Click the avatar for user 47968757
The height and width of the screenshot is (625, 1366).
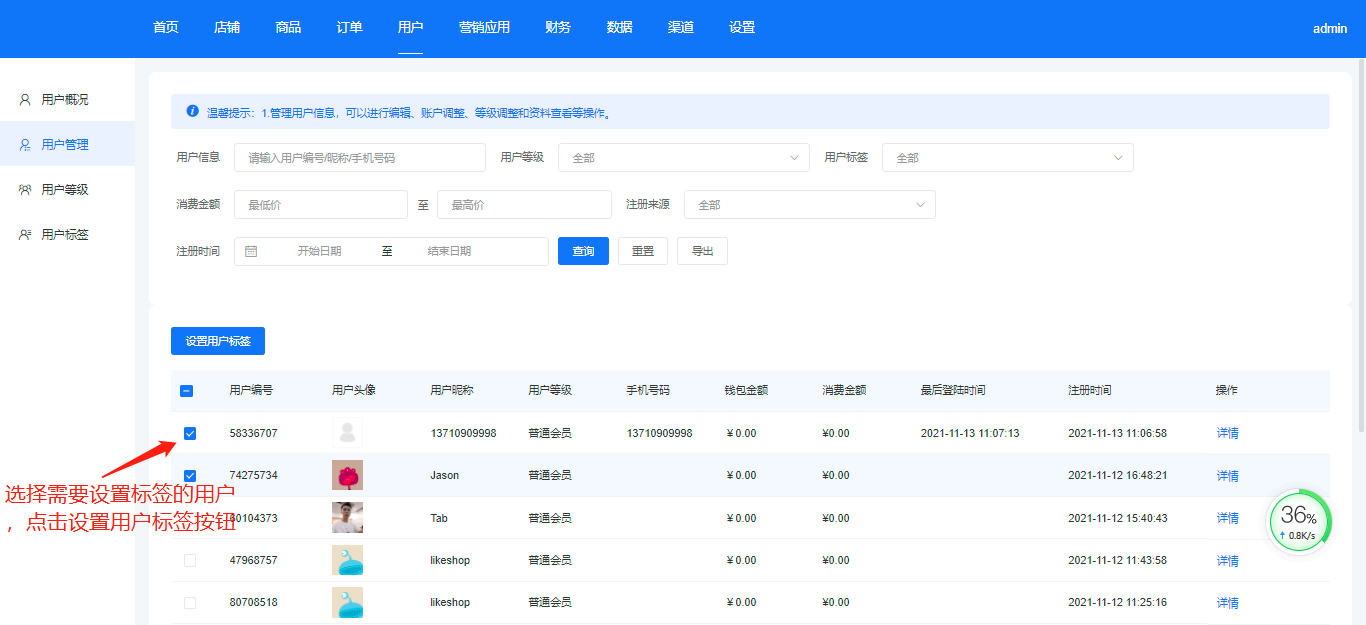347,560
